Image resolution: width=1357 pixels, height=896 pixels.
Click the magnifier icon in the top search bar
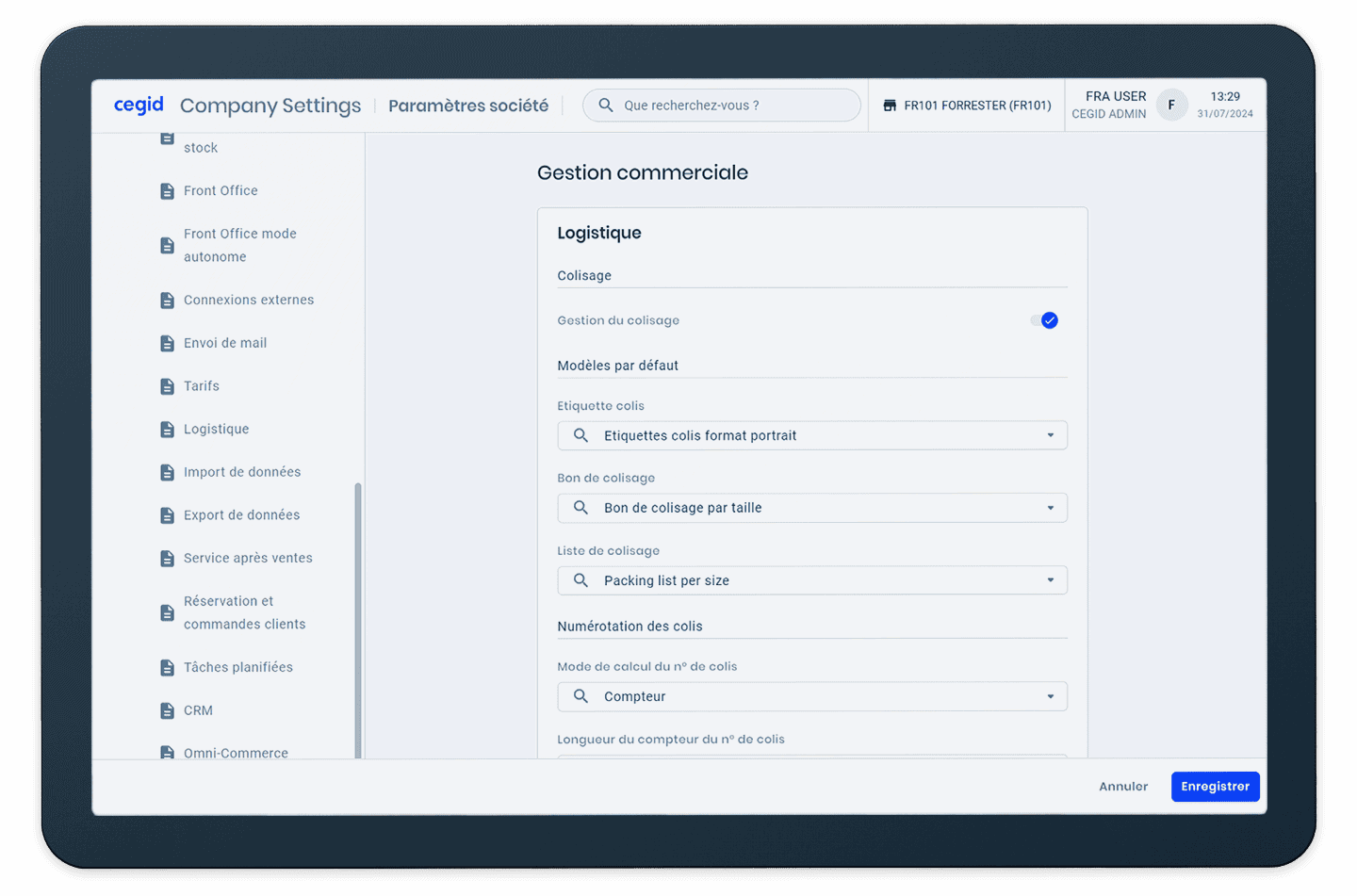point(606,106)
